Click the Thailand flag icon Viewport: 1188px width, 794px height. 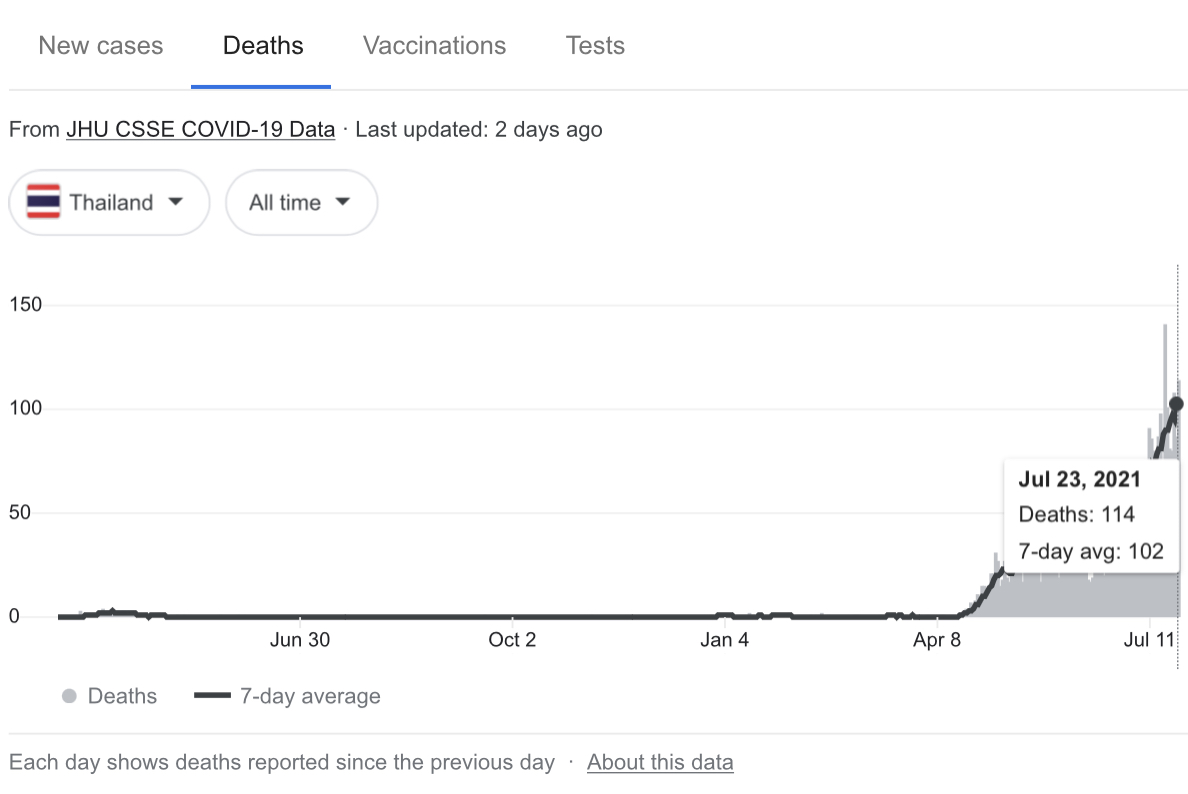(43, 202)
